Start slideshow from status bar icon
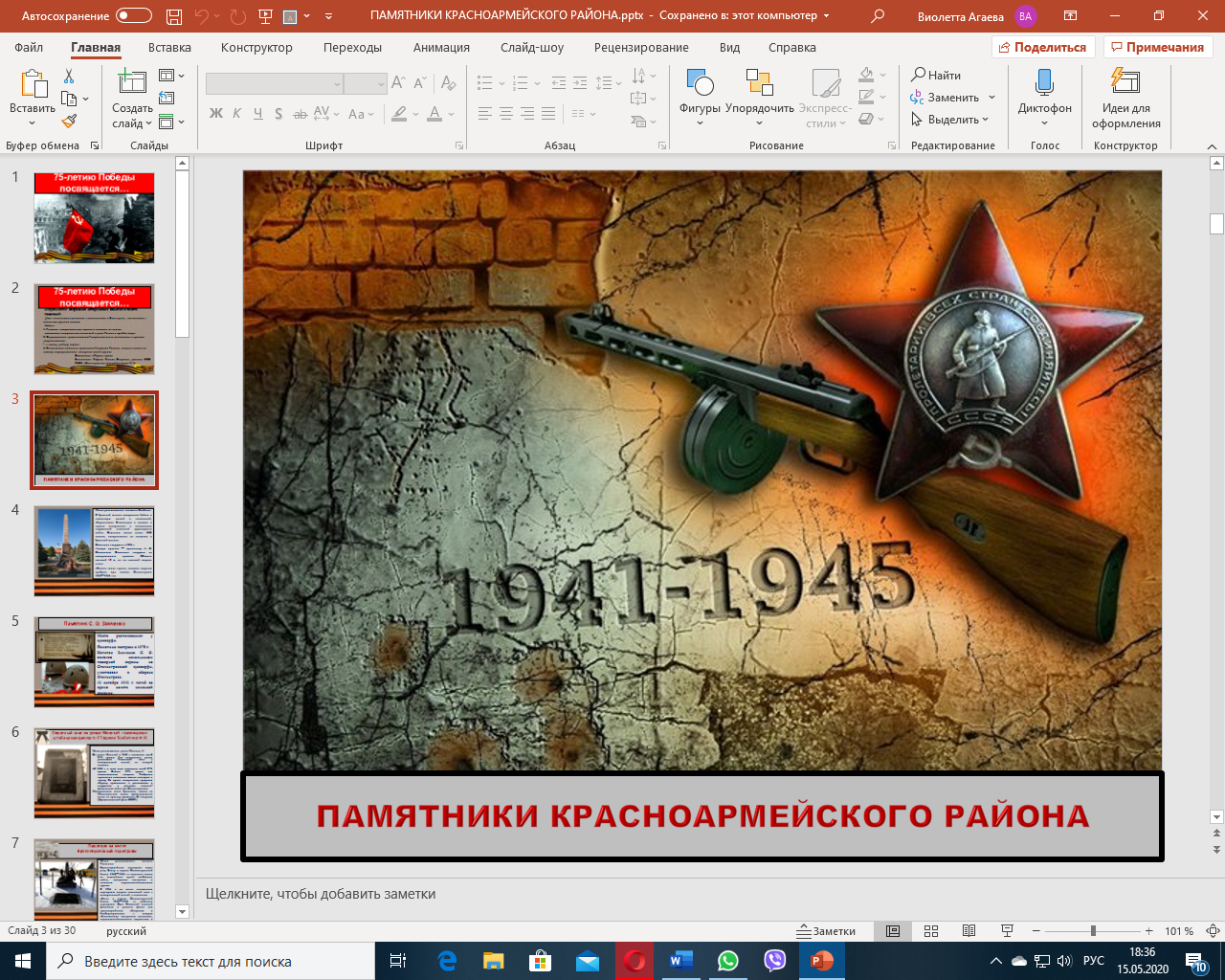Image resolution: width=1225 pixels, height=980 pixels. click(1007, 931)
